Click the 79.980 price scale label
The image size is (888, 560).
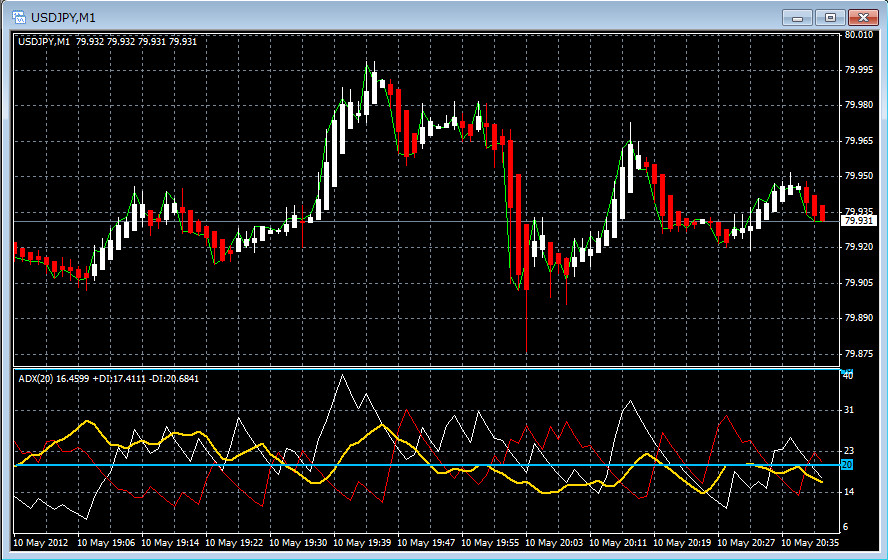859,105
